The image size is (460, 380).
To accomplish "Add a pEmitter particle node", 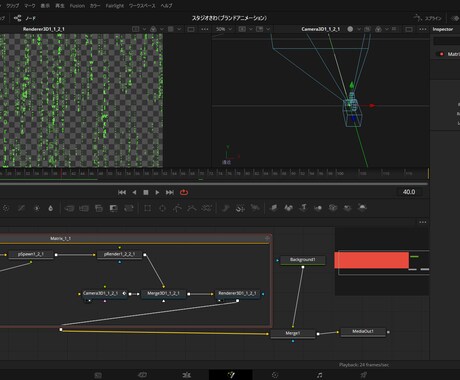I will point(226,208).
